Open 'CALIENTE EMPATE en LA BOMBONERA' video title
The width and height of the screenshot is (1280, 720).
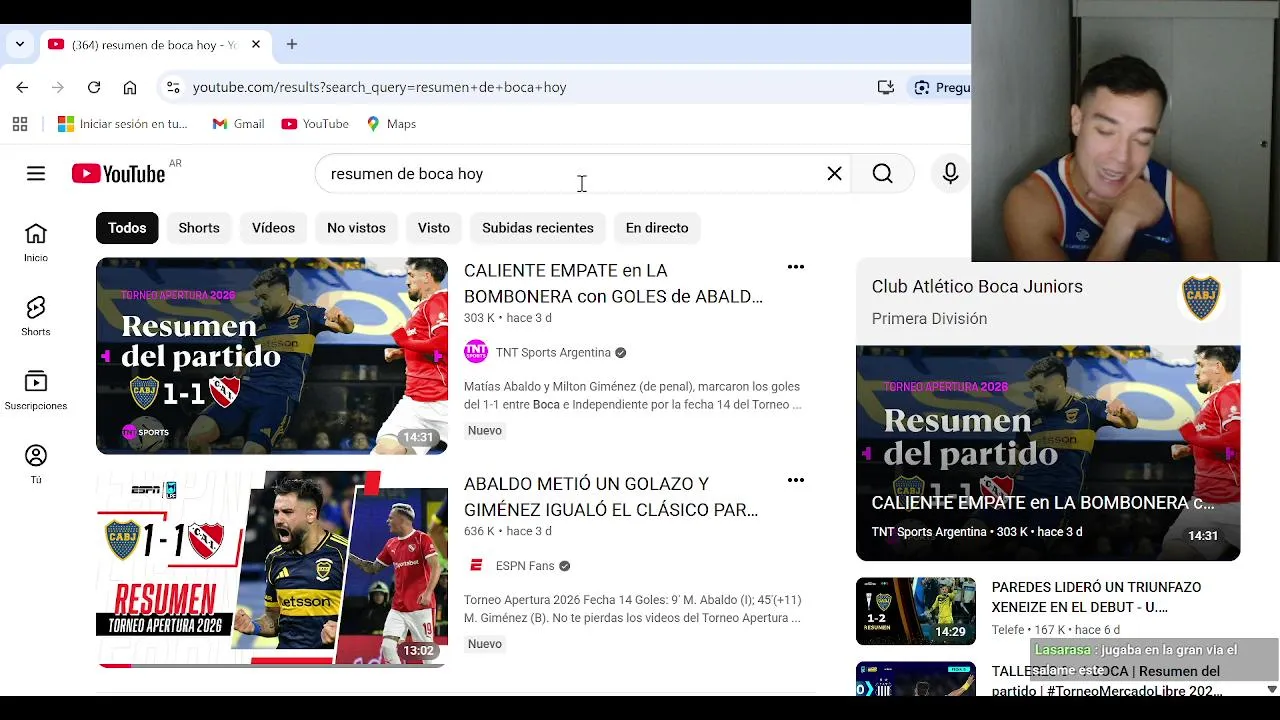(613, 283)
